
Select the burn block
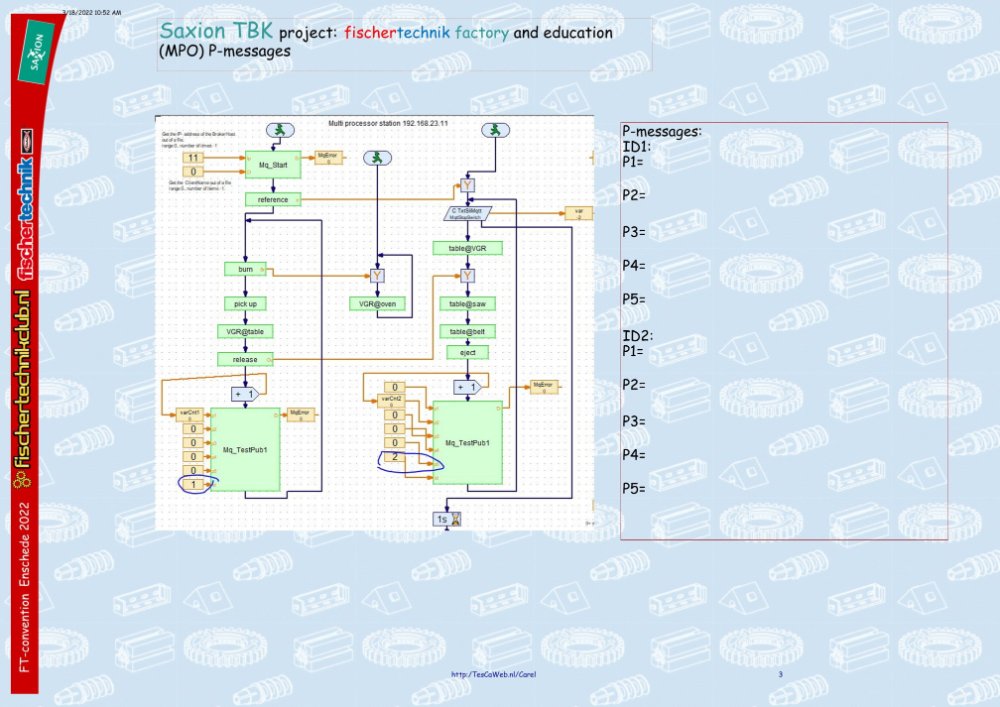pos(246,270)
